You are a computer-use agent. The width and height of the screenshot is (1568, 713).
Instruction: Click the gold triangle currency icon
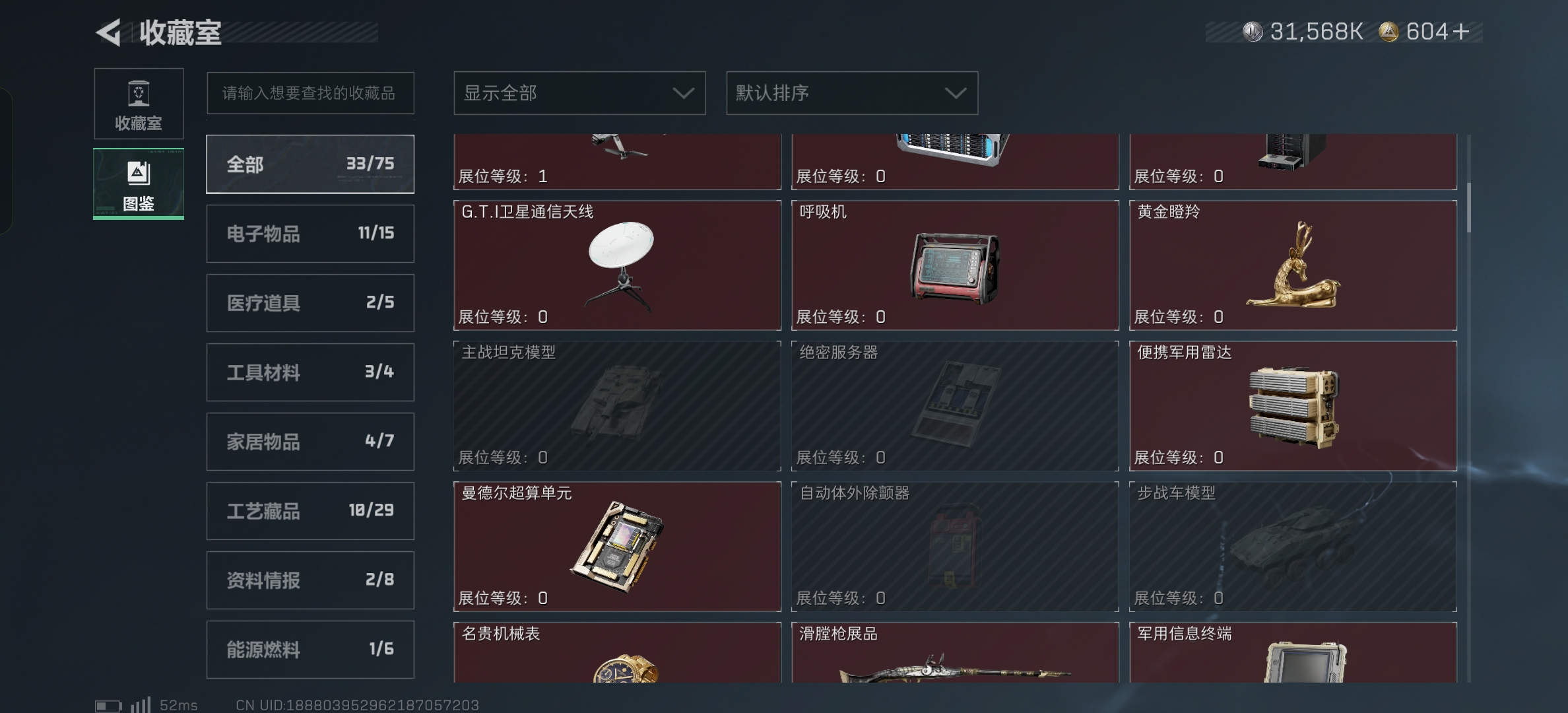[x=1388, y=32]
